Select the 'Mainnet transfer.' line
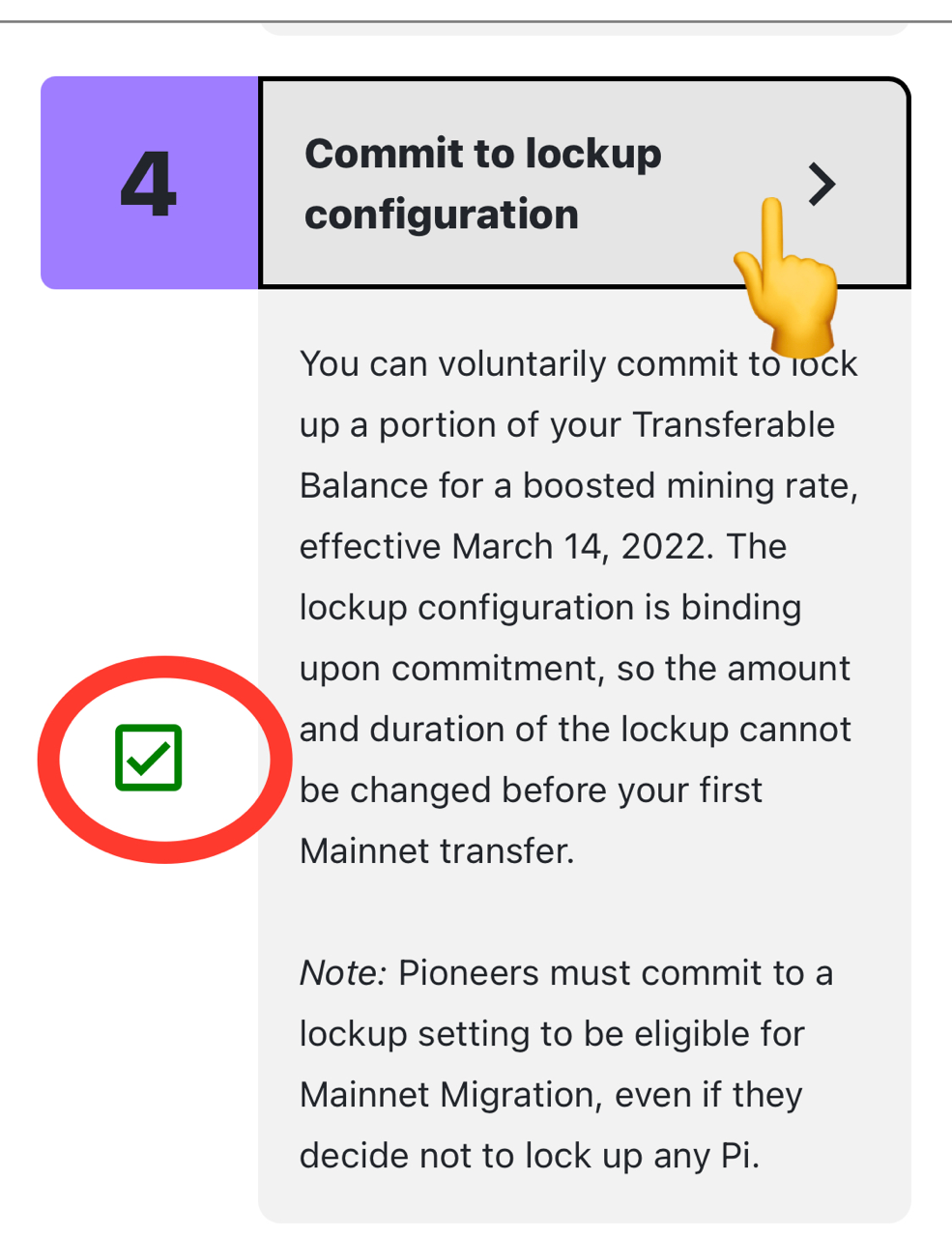952x1237 pixels. (437, 851)
